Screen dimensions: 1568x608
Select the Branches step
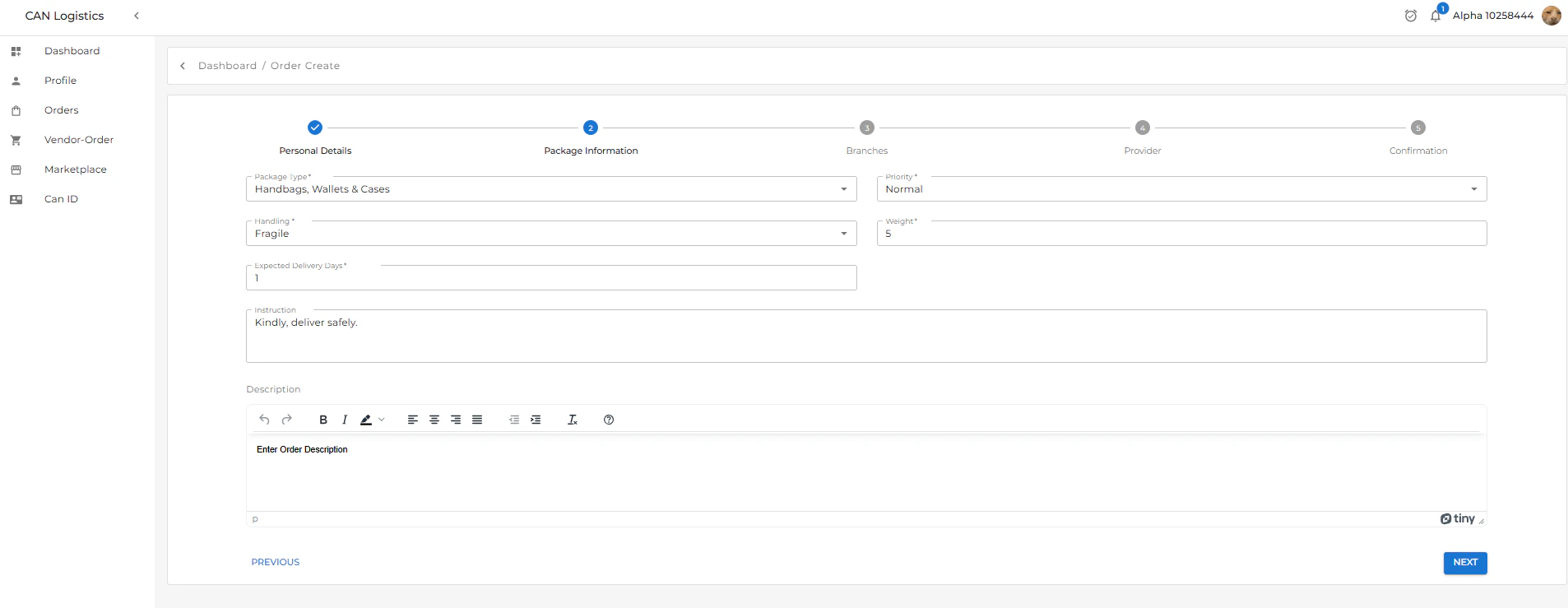pos(867,137)
